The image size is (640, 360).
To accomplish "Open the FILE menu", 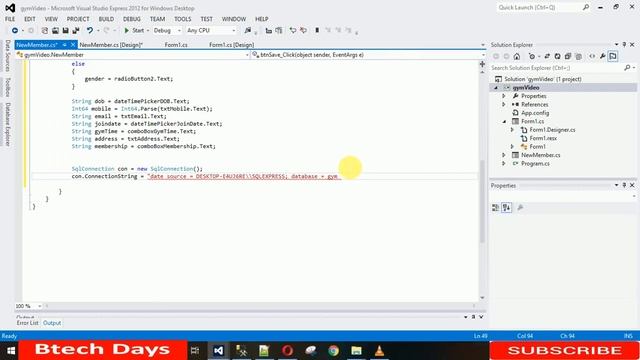I will 10,19.
